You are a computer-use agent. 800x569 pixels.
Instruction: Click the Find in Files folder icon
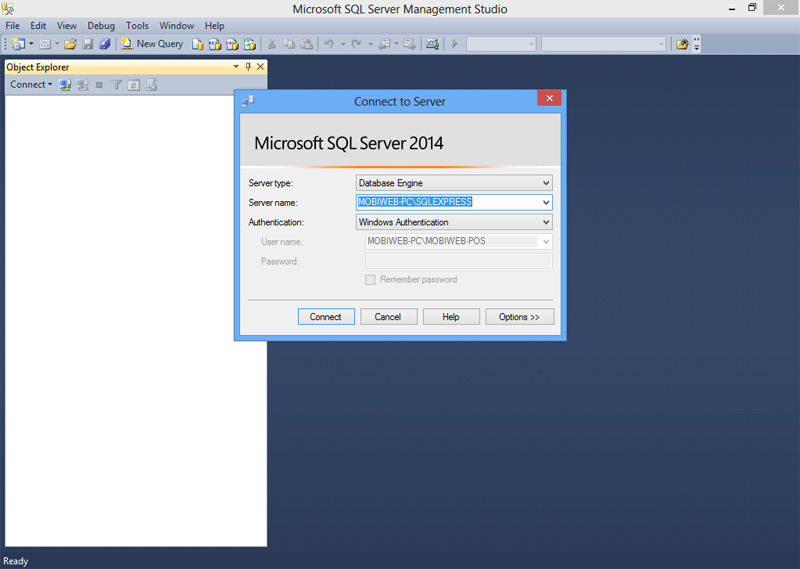click(x=682, y=44)
